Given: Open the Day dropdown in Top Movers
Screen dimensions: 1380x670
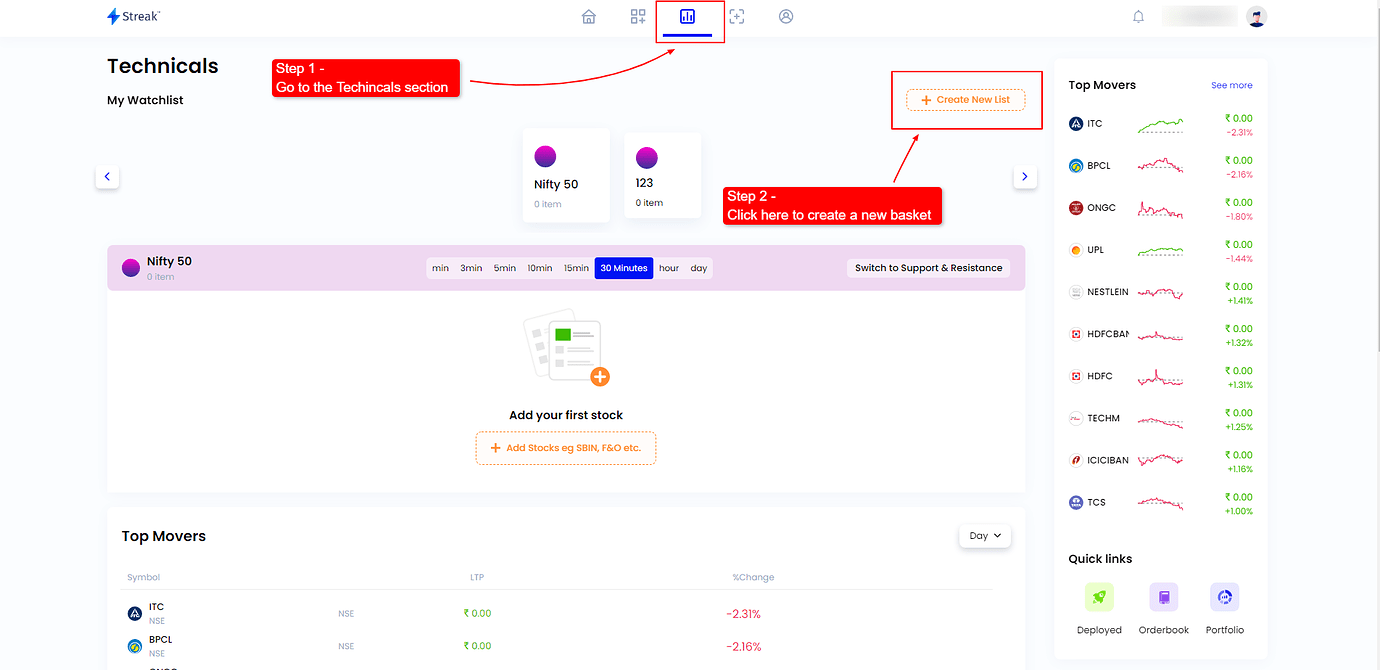Looking at the screenshot, I should 984,535.
